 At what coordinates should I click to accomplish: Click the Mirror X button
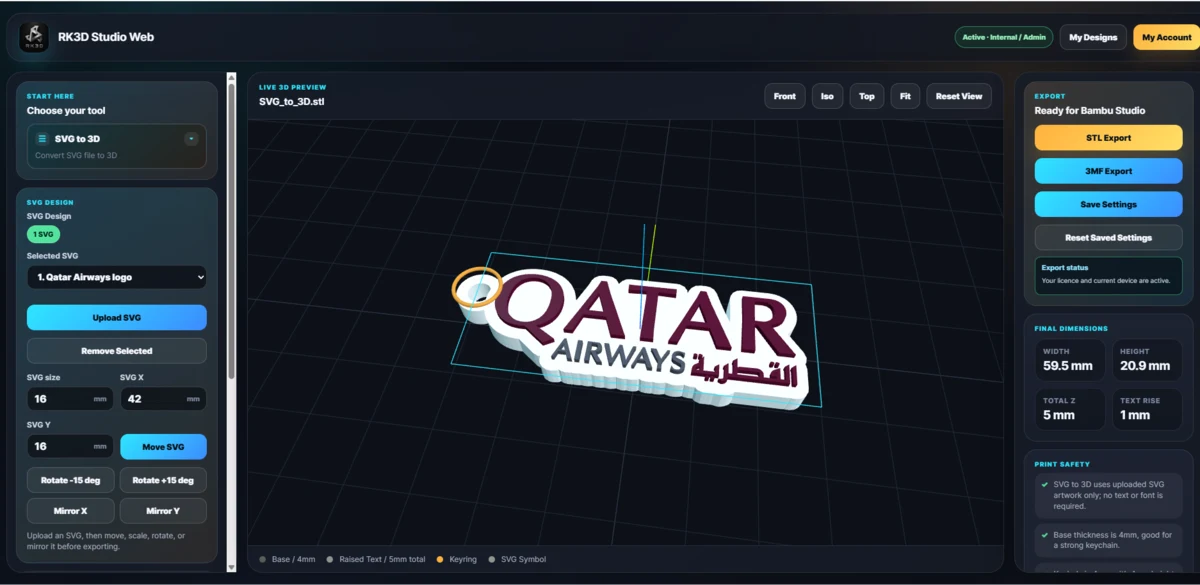(70, 511)
